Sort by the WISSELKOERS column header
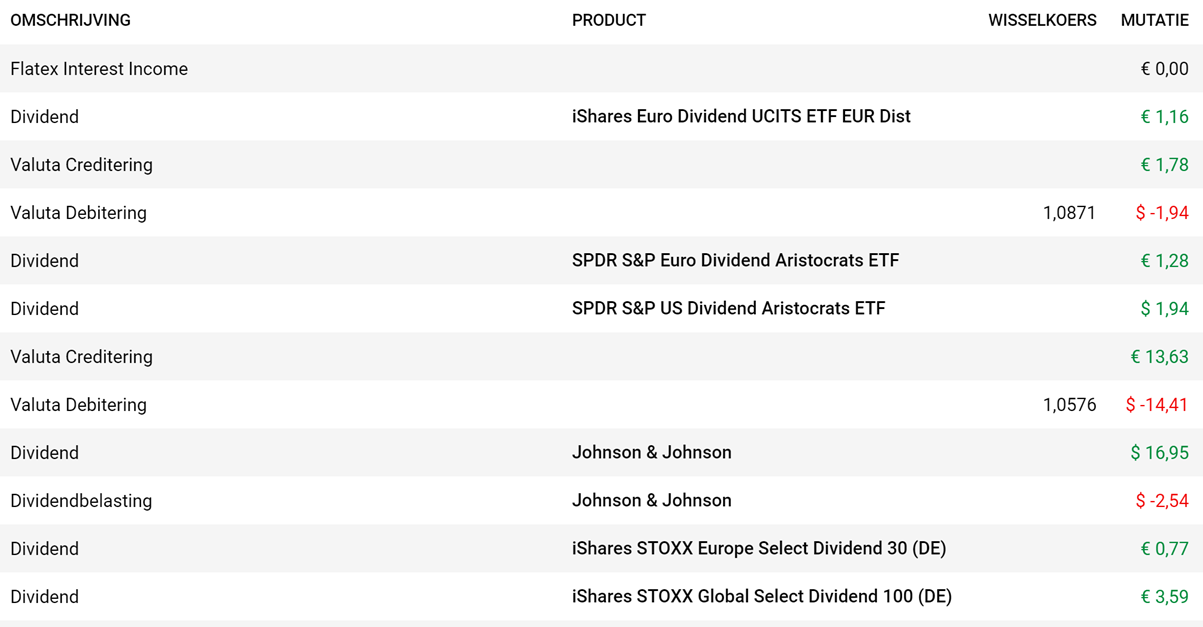Screen dimensions: 1203x627 (1041, 20)
